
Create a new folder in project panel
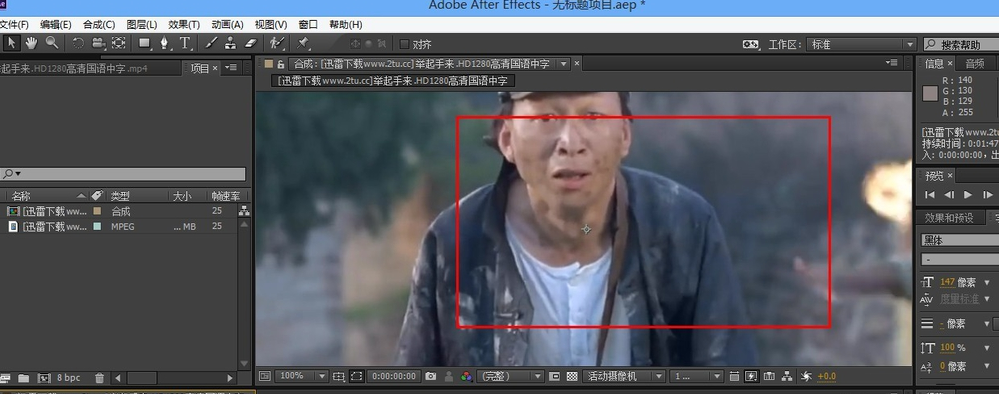click(x=24, y=378)
